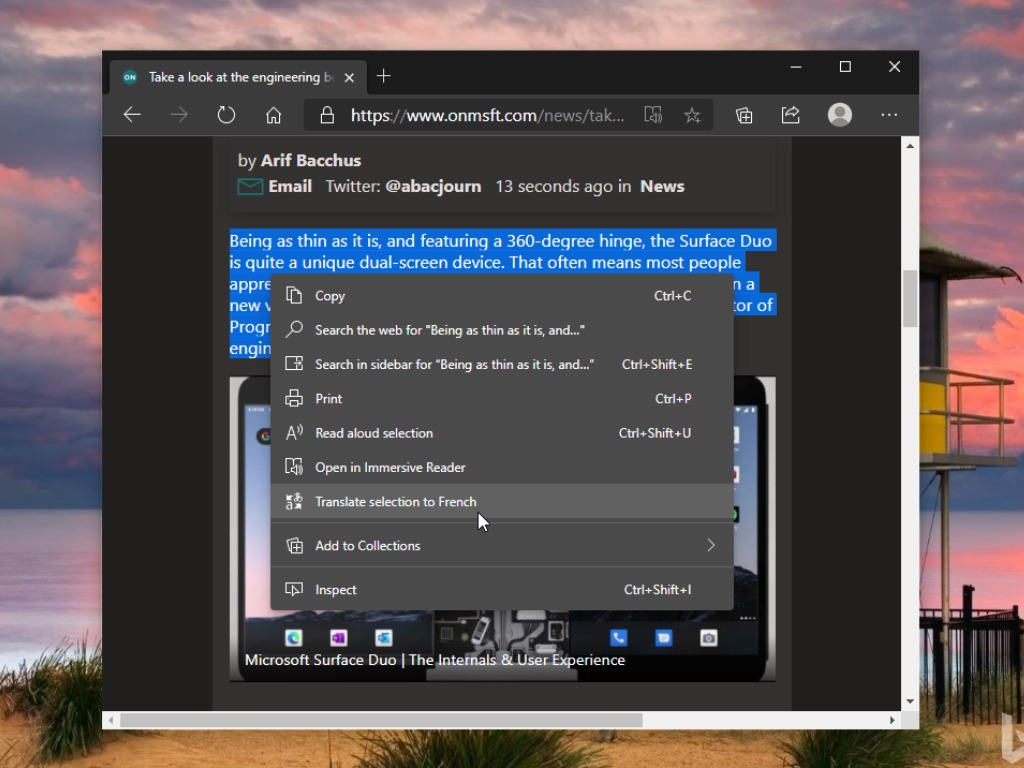Click the padlock site info icon

click(327, 116)
